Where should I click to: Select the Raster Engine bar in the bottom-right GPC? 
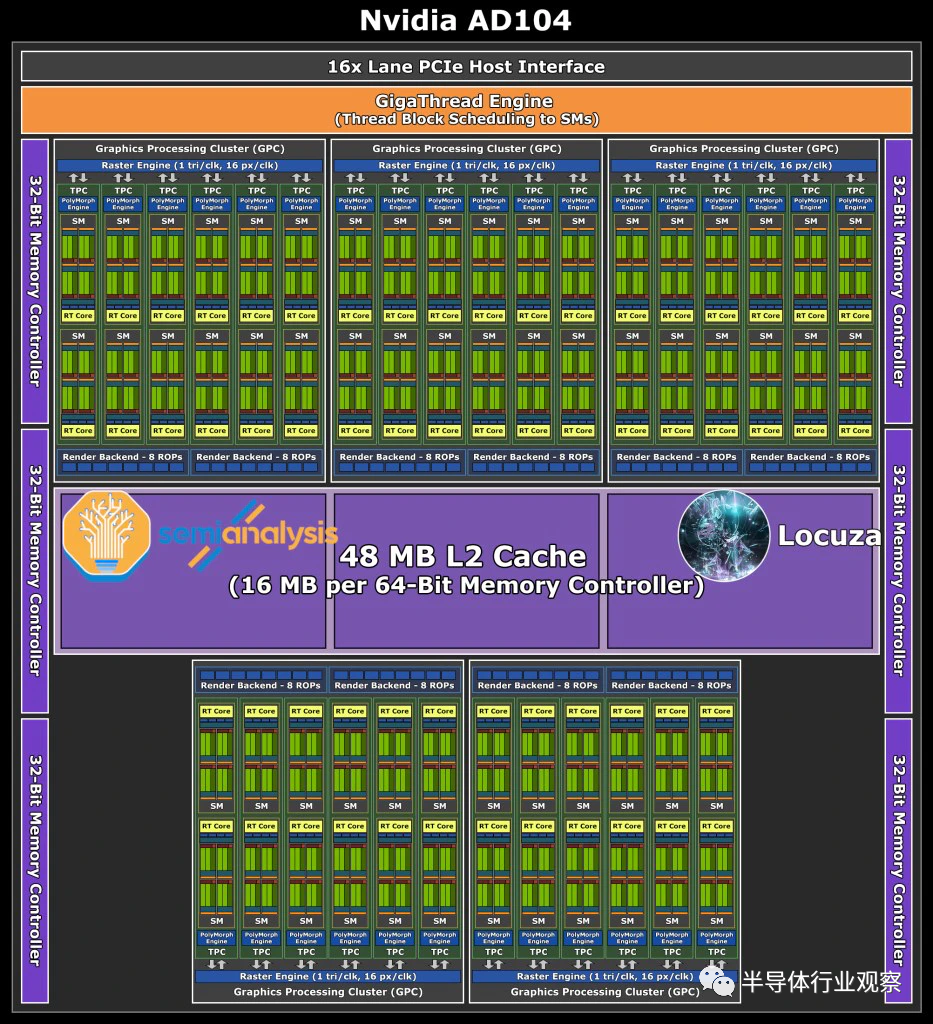point(605,976)
